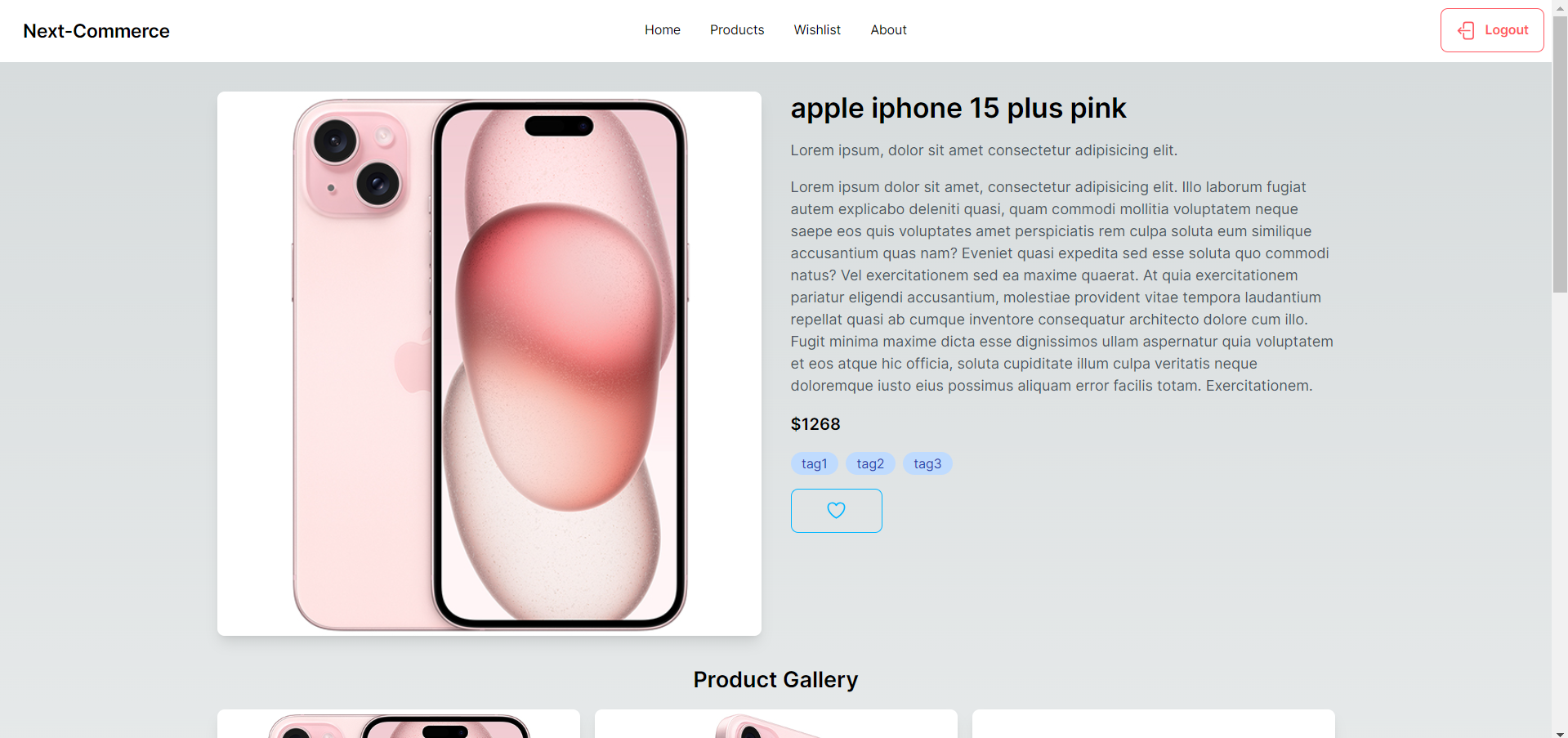Click the Logout button text
Viewport: 1568px width, 738px height.
[1506, 30]
